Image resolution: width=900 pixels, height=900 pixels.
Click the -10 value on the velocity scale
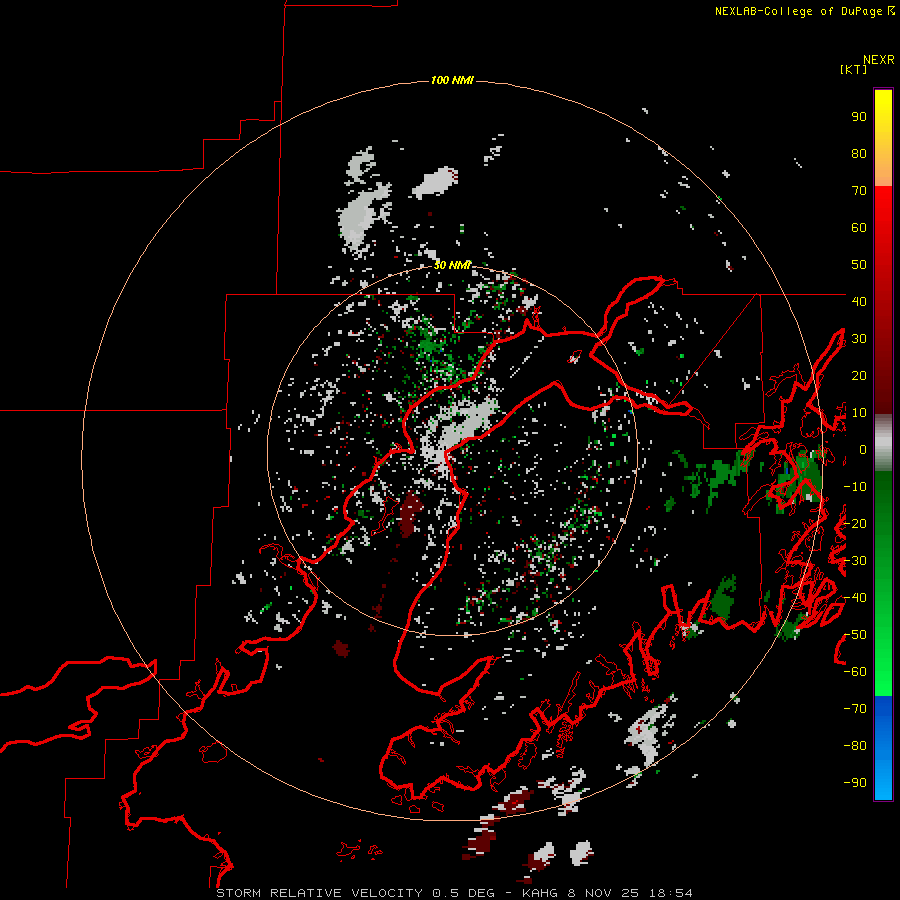coord(855,487)
